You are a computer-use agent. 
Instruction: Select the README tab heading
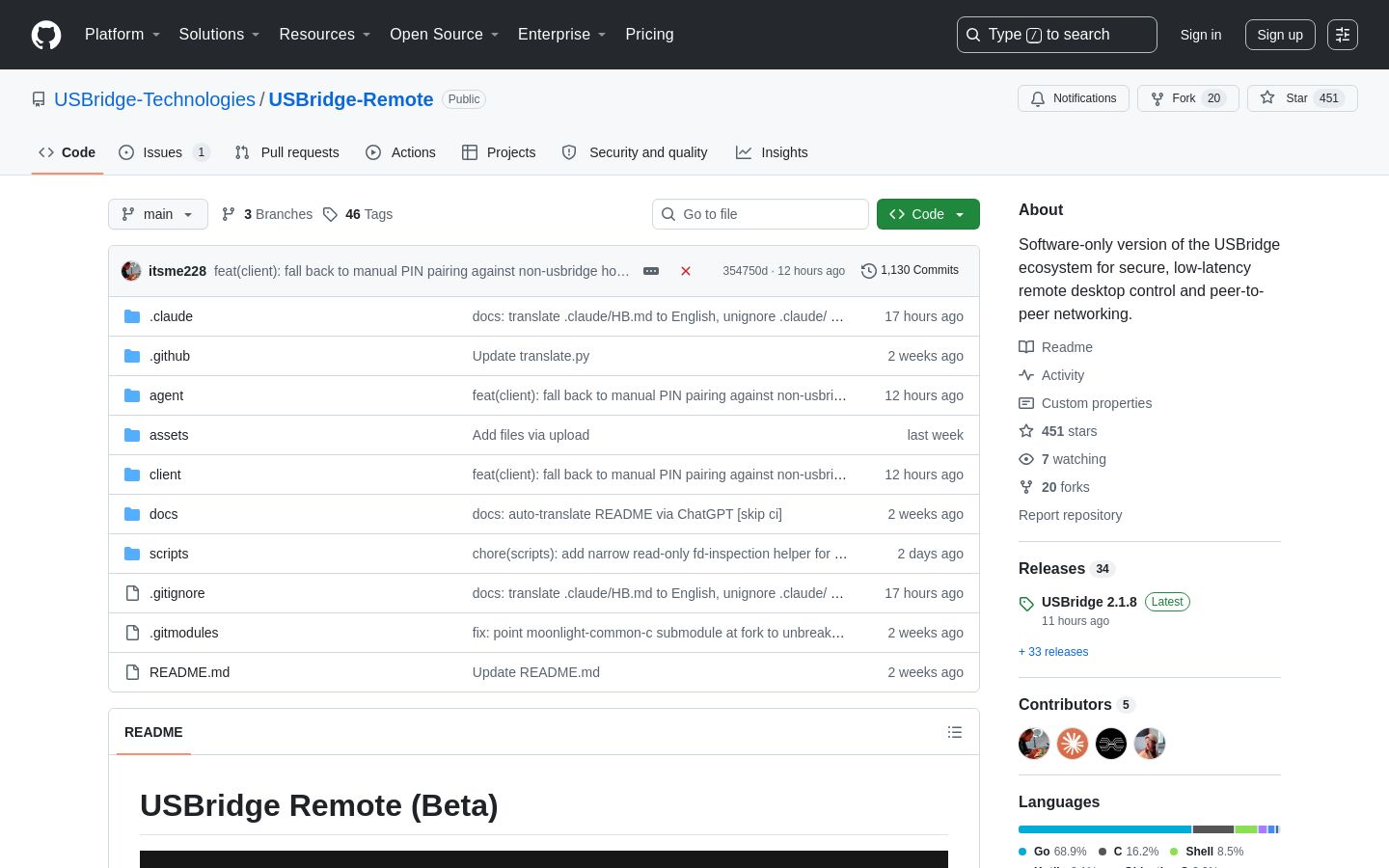click(x=153, y=732)
